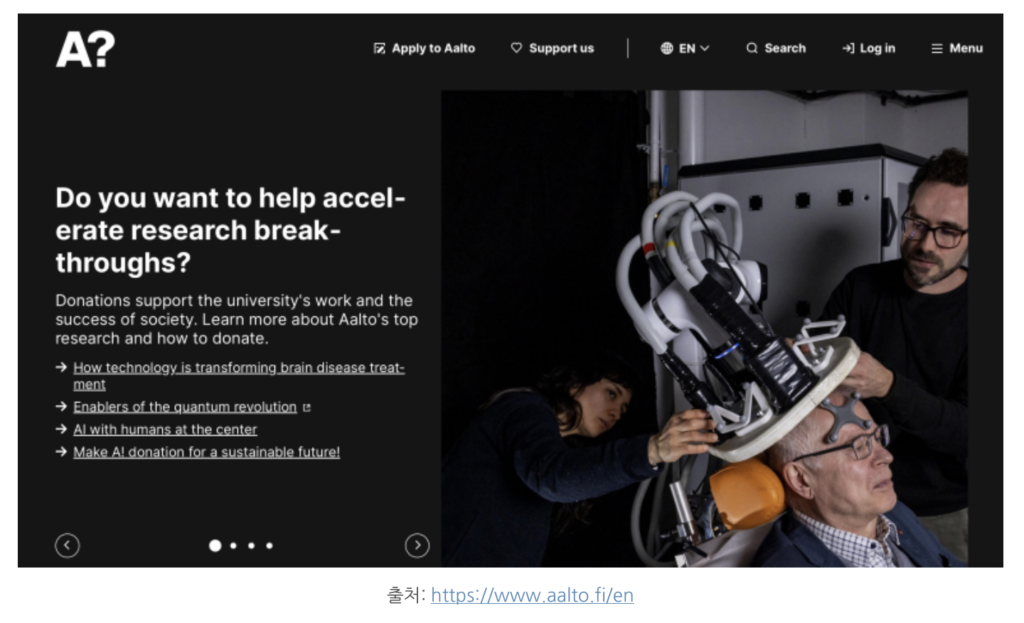The height and width of the screenshot is (623, 1024).
Task: Open Make A! donation for sustainable future link
Action: tap(206, 452)
